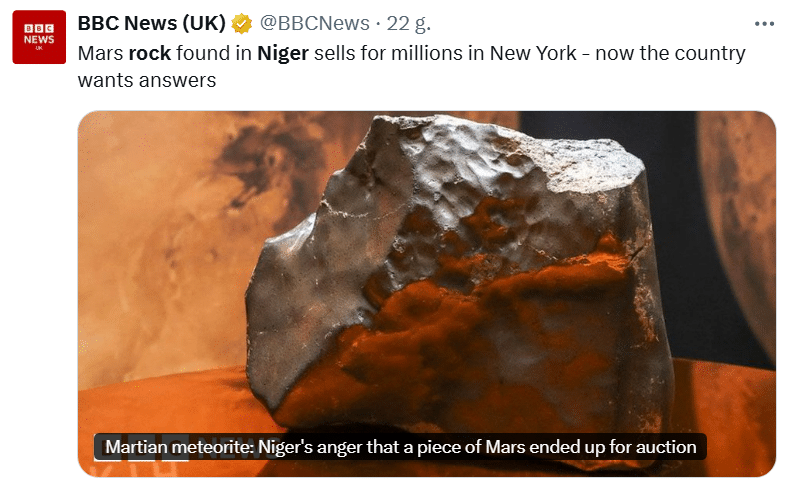
Task: Visit the @BBCNews handle link
Action: coord(314,23)
